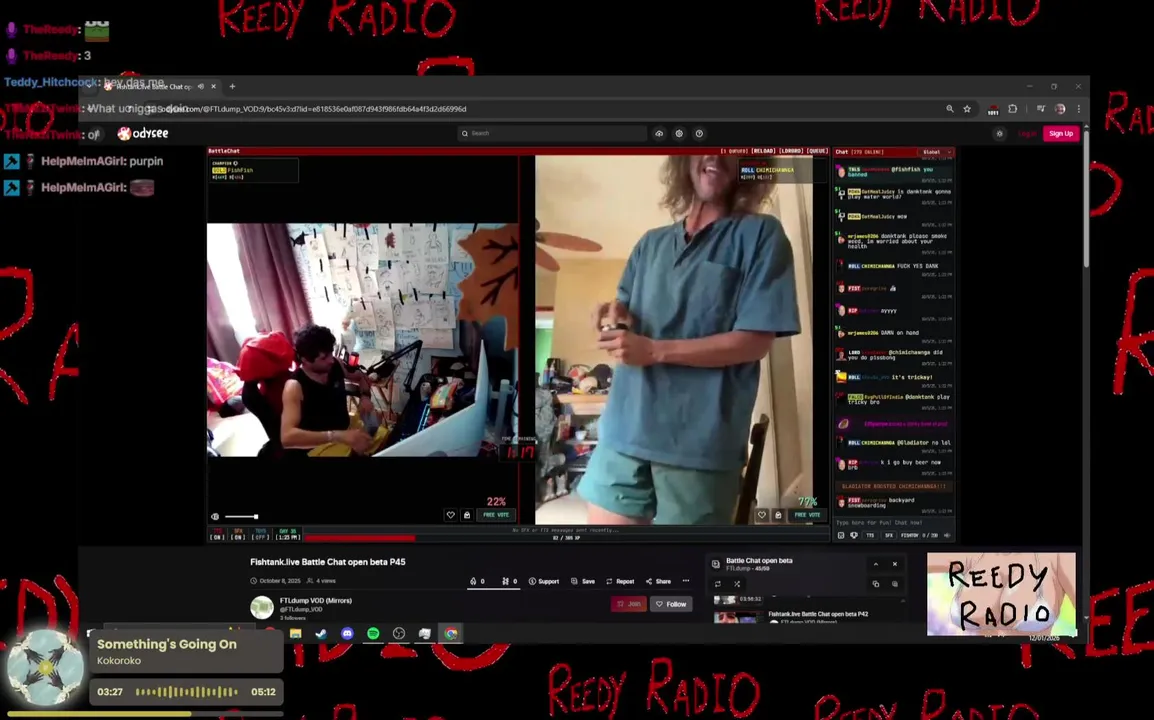
Task: Click the Odysee search box
Action: (552, 133)
